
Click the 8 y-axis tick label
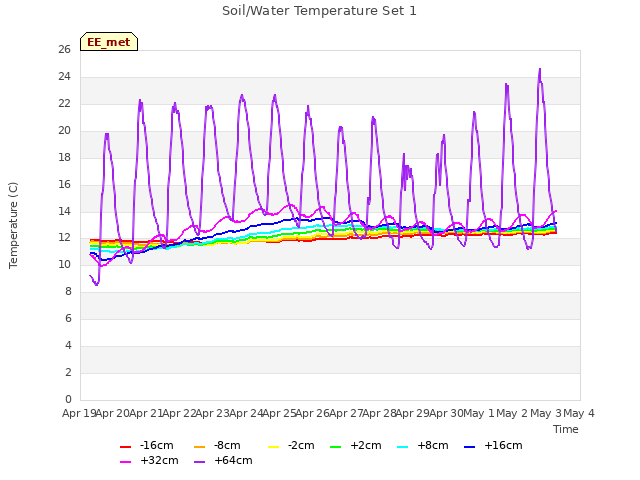(x=68, y=291)
